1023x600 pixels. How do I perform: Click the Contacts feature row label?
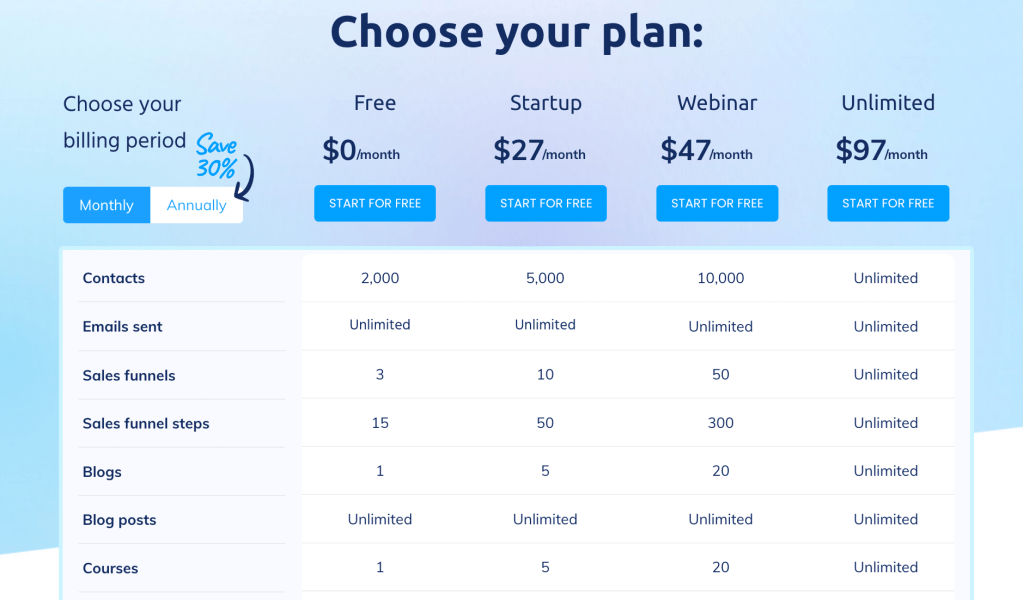pos(114,278)
